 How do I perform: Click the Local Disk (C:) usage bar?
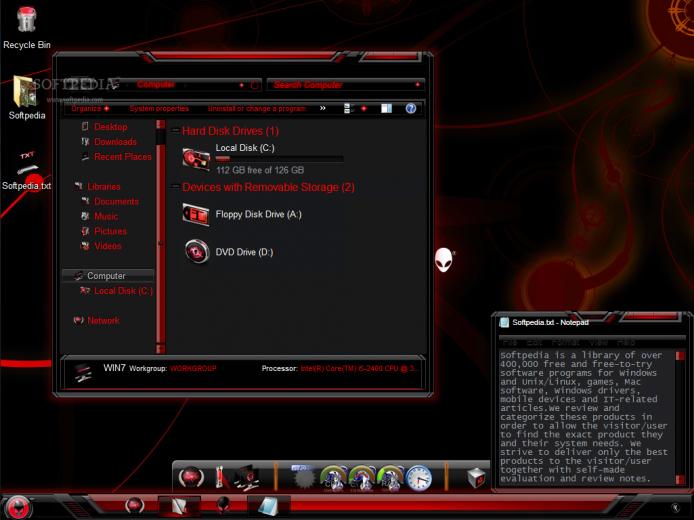coord(279,158)
